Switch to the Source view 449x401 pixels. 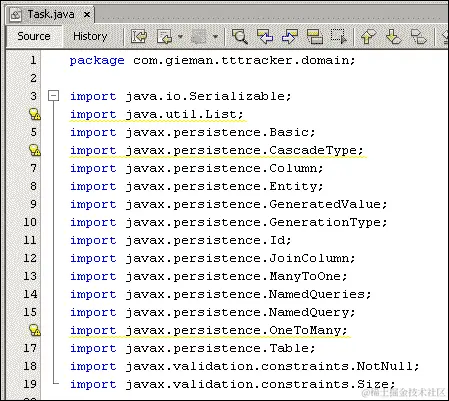34,36
